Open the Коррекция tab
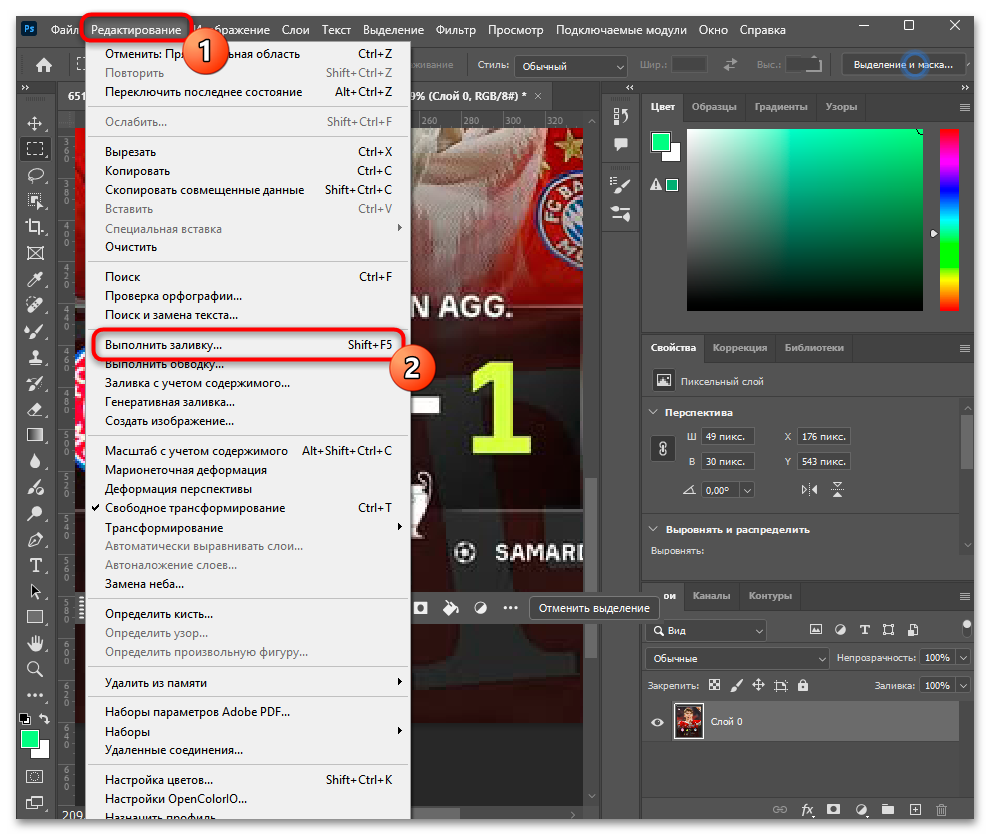 click(x=739, y=348)
